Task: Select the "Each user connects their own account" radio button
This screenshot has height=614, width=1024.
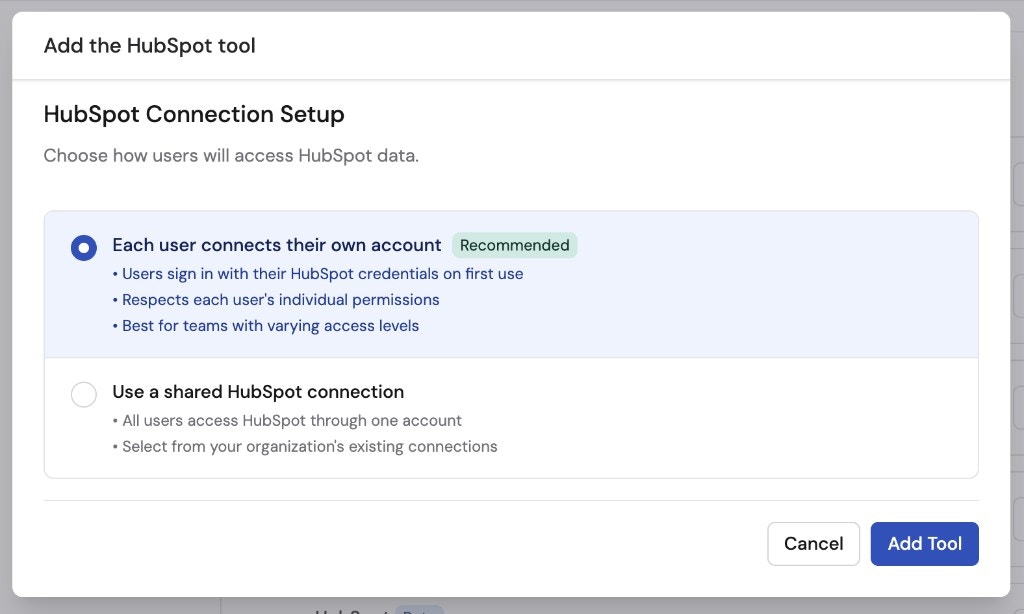Action: (x=84, y=247)
